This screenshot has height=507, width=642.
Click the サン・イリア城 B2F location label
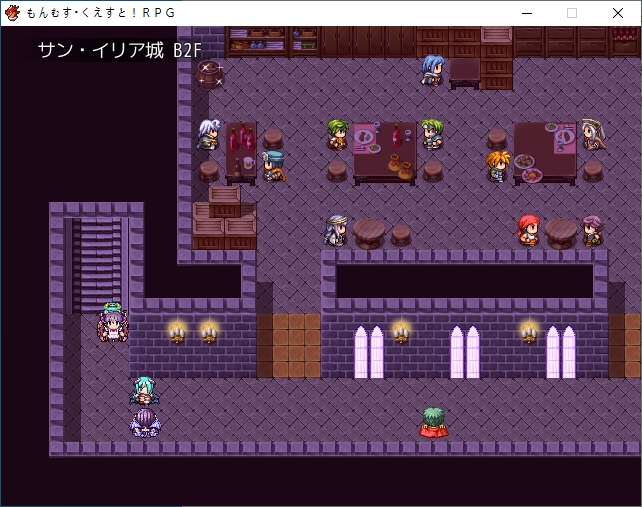coord(120,50)
